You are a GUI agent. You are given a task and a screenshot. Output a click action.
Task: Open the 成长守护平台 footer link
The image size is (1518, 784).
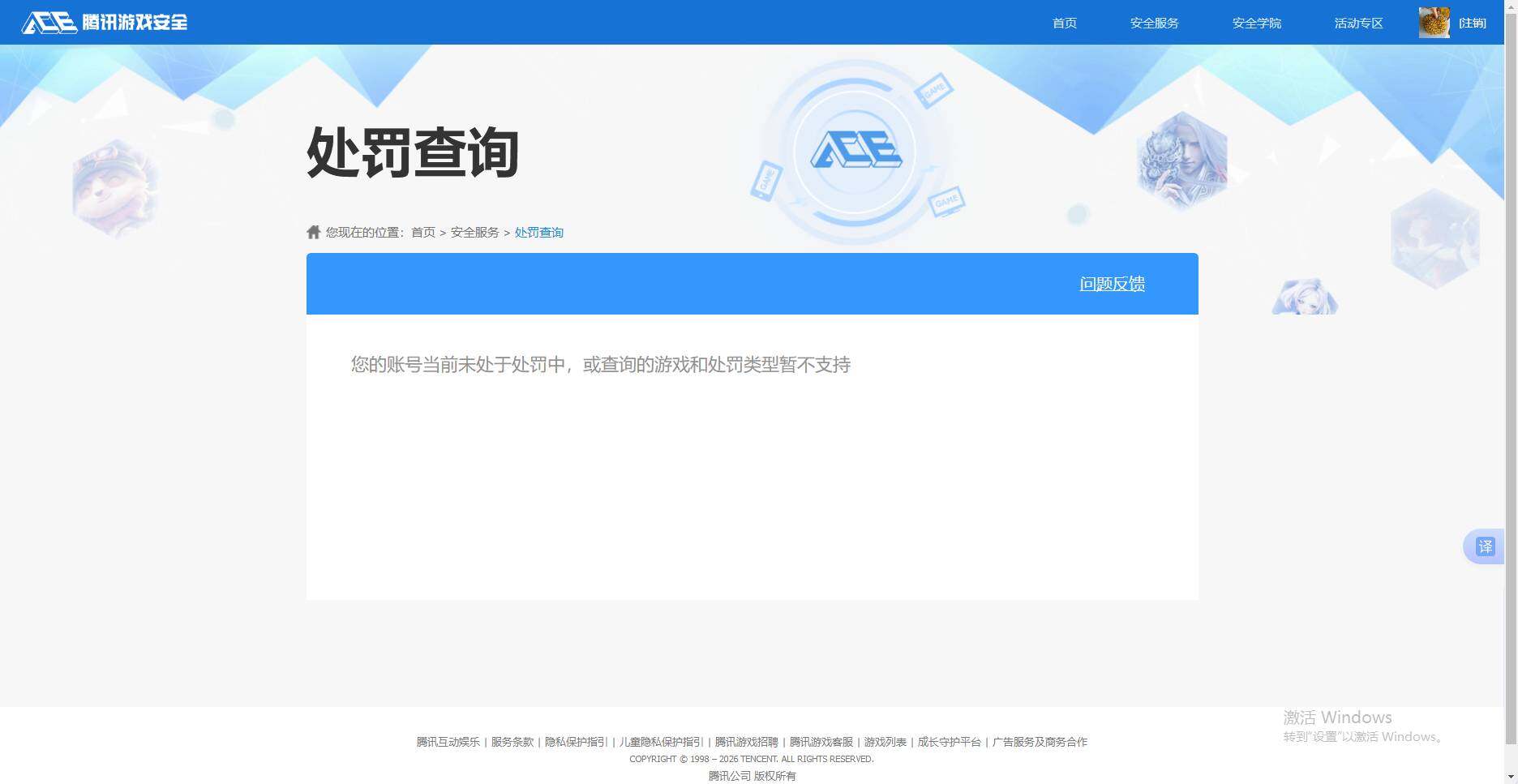[x=948, y=742]
